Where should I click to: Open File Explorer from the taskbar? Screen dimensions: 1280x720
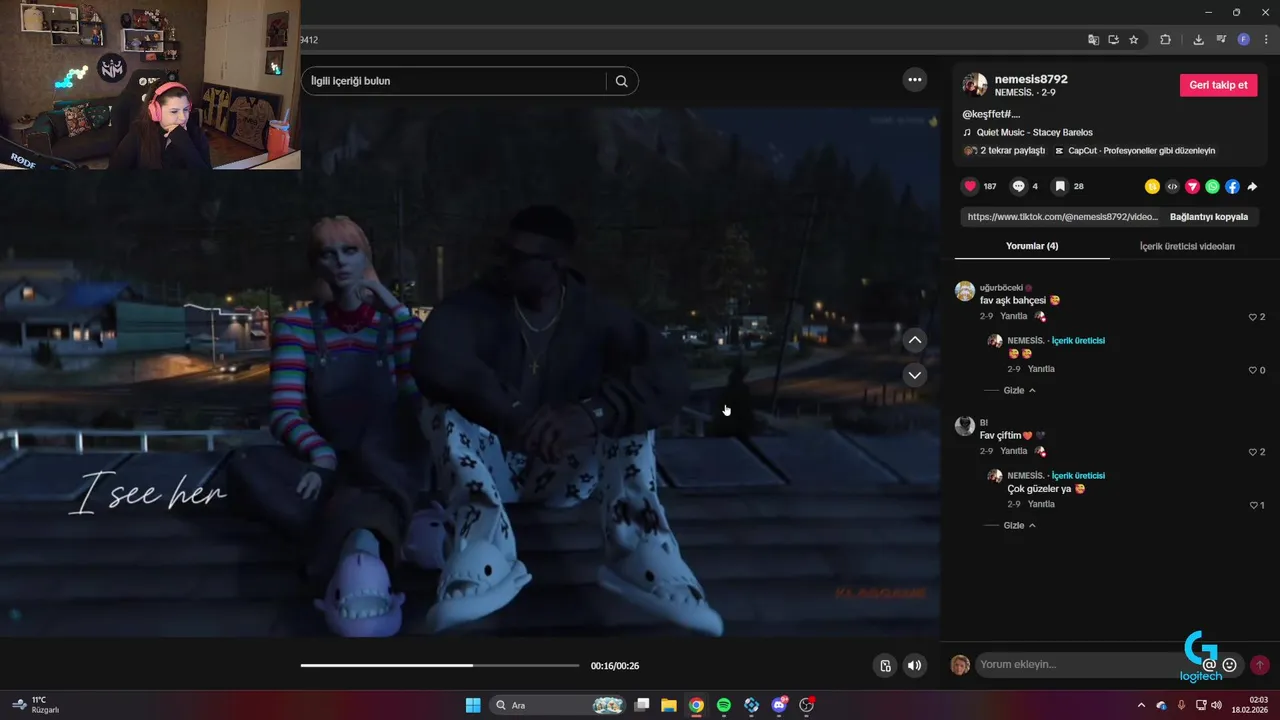pyautogui.click(x=669, y=705)
